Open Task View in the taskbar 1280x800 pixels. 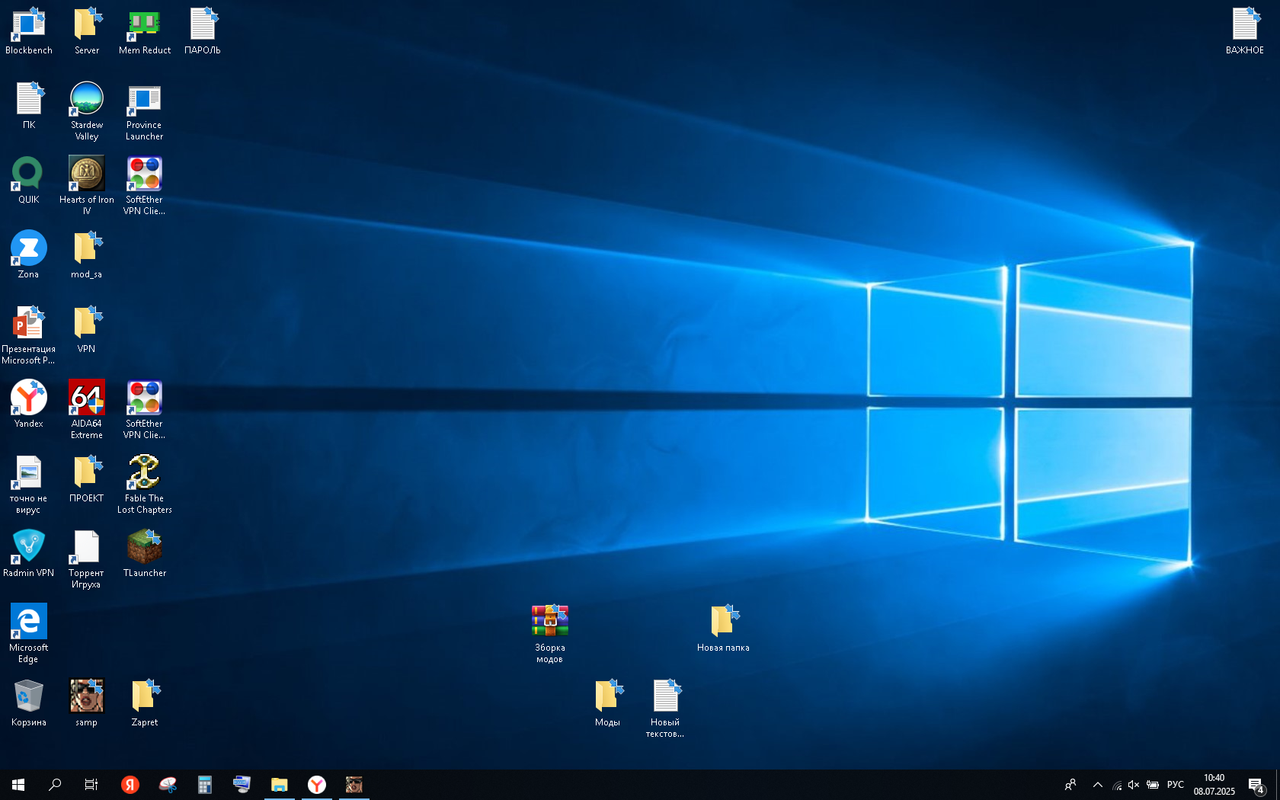[x=91, y=785]
